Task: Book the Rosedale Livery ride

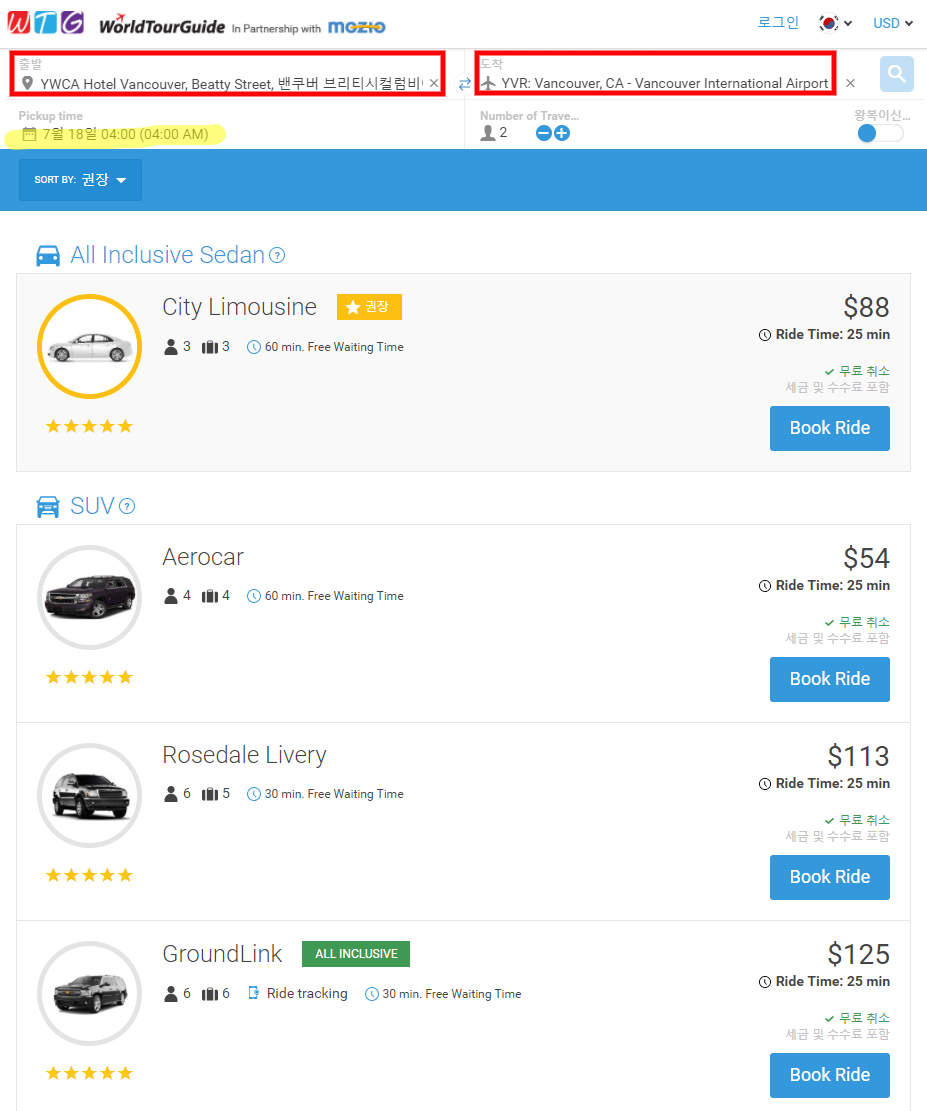Action: [829, 877]
